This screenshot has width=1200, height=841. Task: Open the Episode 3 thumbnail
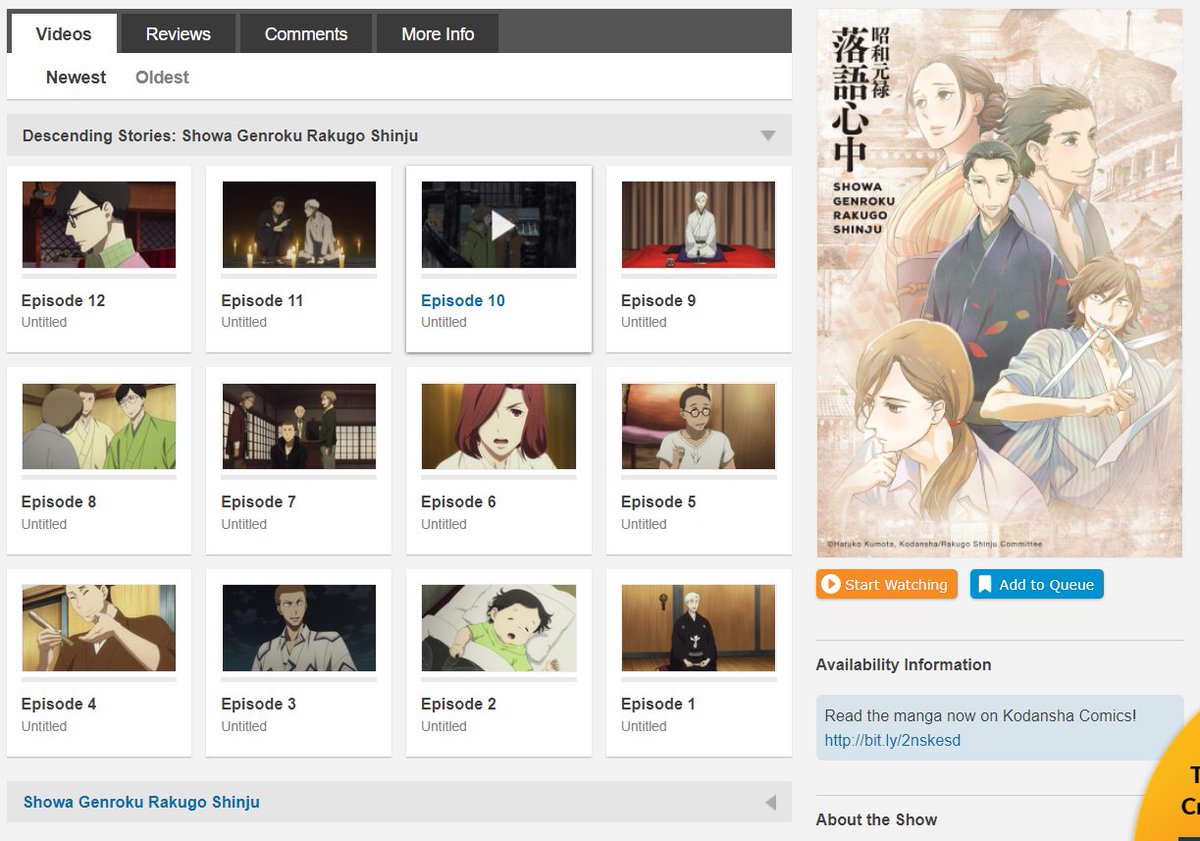[x=299, y=628]
